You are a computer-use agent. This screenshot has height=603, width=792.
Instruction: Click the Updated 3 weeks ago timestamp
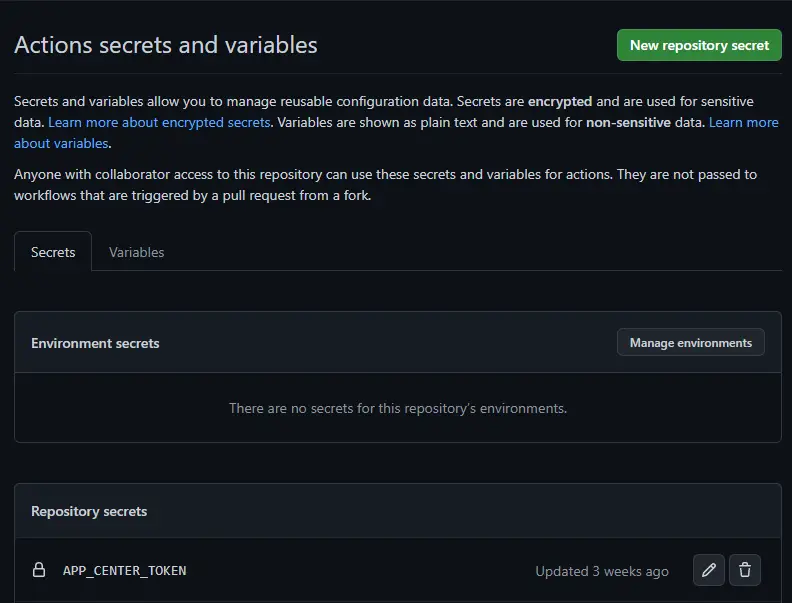602,571
